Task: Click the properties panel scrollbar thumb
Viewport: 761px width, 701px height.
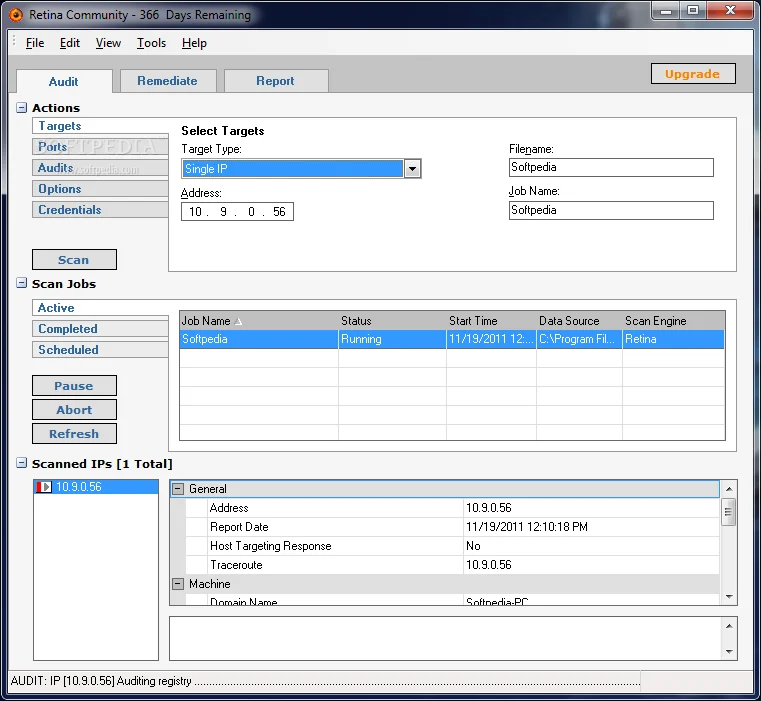Action: click(x=728, y=512)
